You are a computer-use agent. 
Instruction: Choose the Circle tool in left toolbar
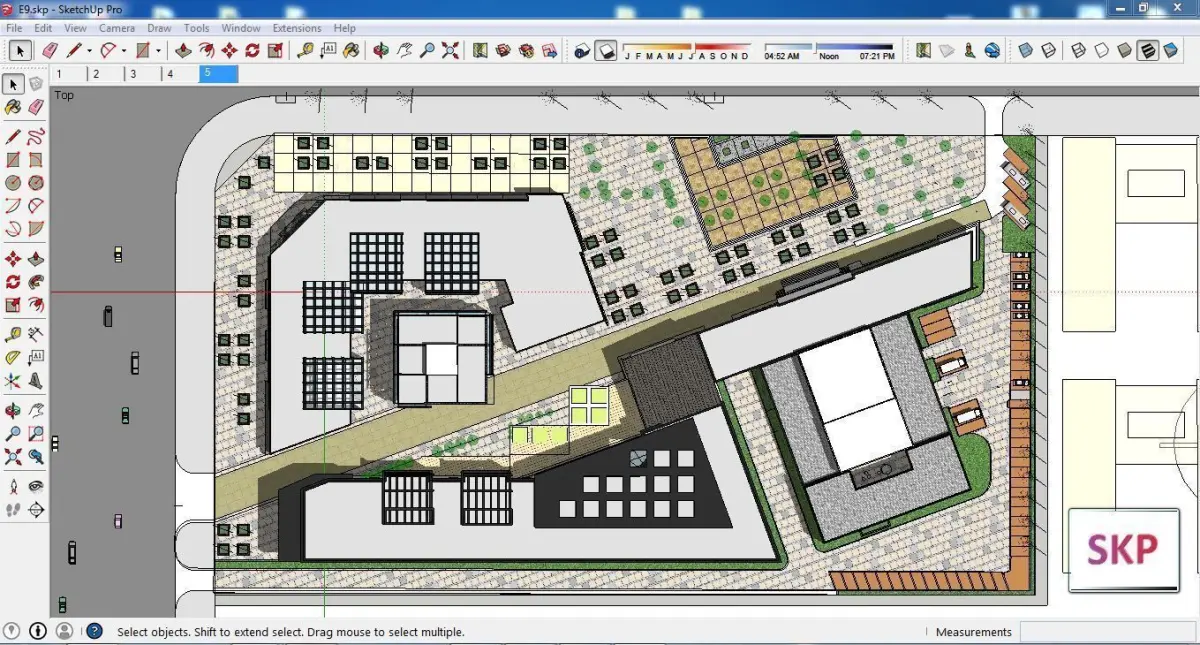point(13,183)
